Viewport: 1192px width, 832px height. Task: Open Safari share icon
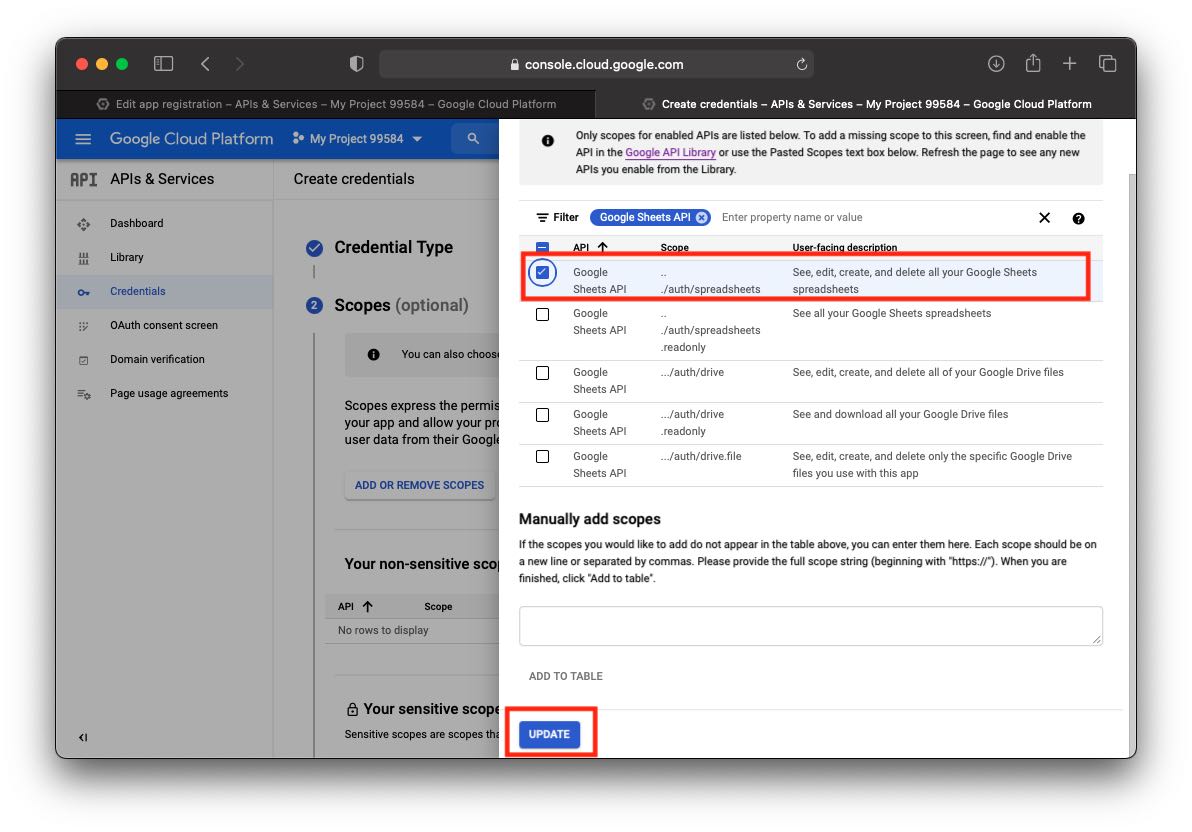click(1033, 63)
